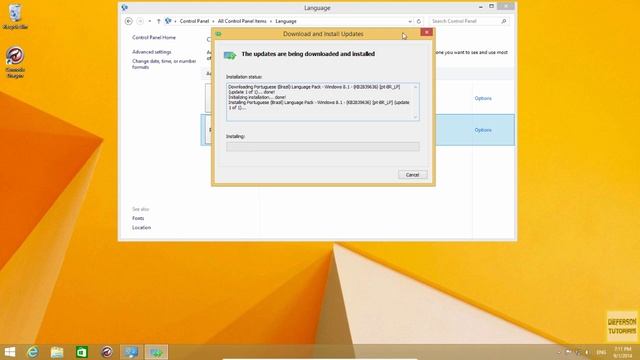Click the See also heading
This screenshot has height=360, width=640.
click(140, 209)
